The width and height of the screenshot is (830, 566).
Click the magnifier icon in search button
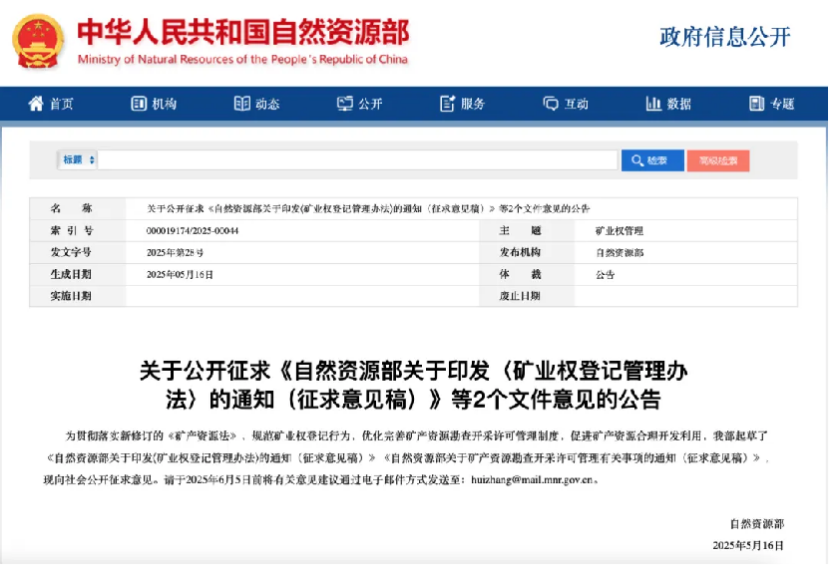637,160
